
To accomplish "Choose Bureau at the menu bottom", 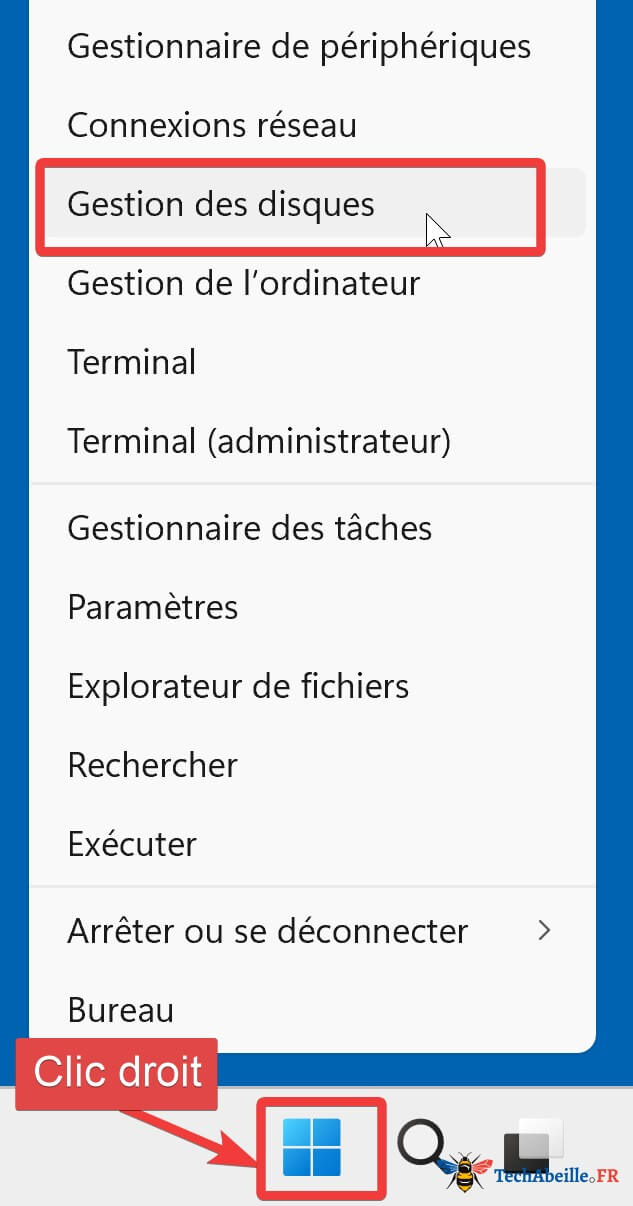I will pyautogui.click(x=120, y=1010).
